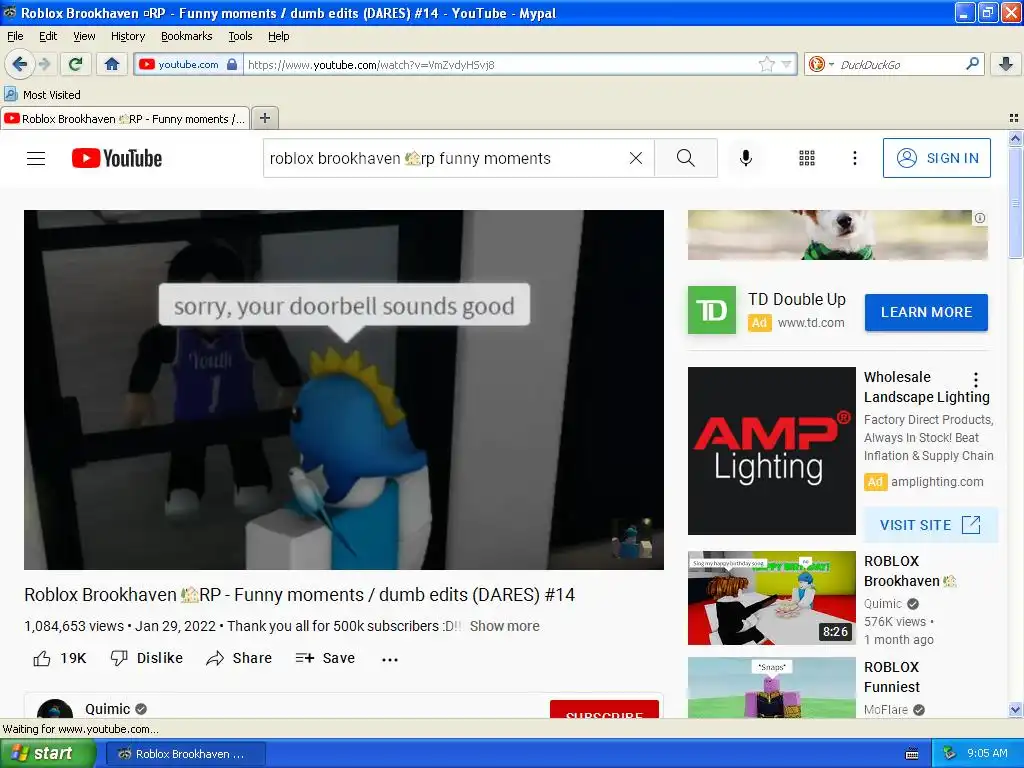
Task: Open more actions ellipsis under video
Action: click(390, 660)
